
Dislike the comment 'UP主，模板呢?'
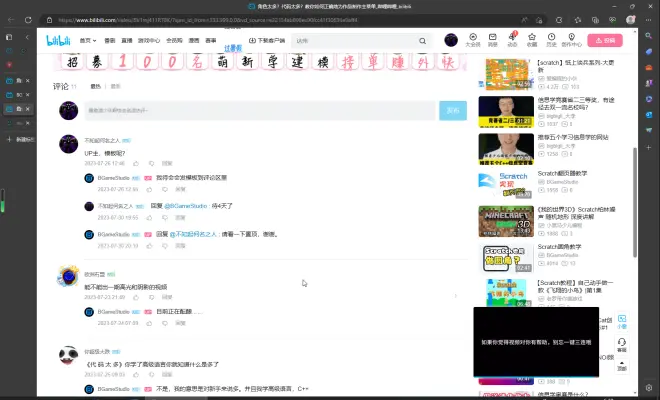tap(152, 163)
